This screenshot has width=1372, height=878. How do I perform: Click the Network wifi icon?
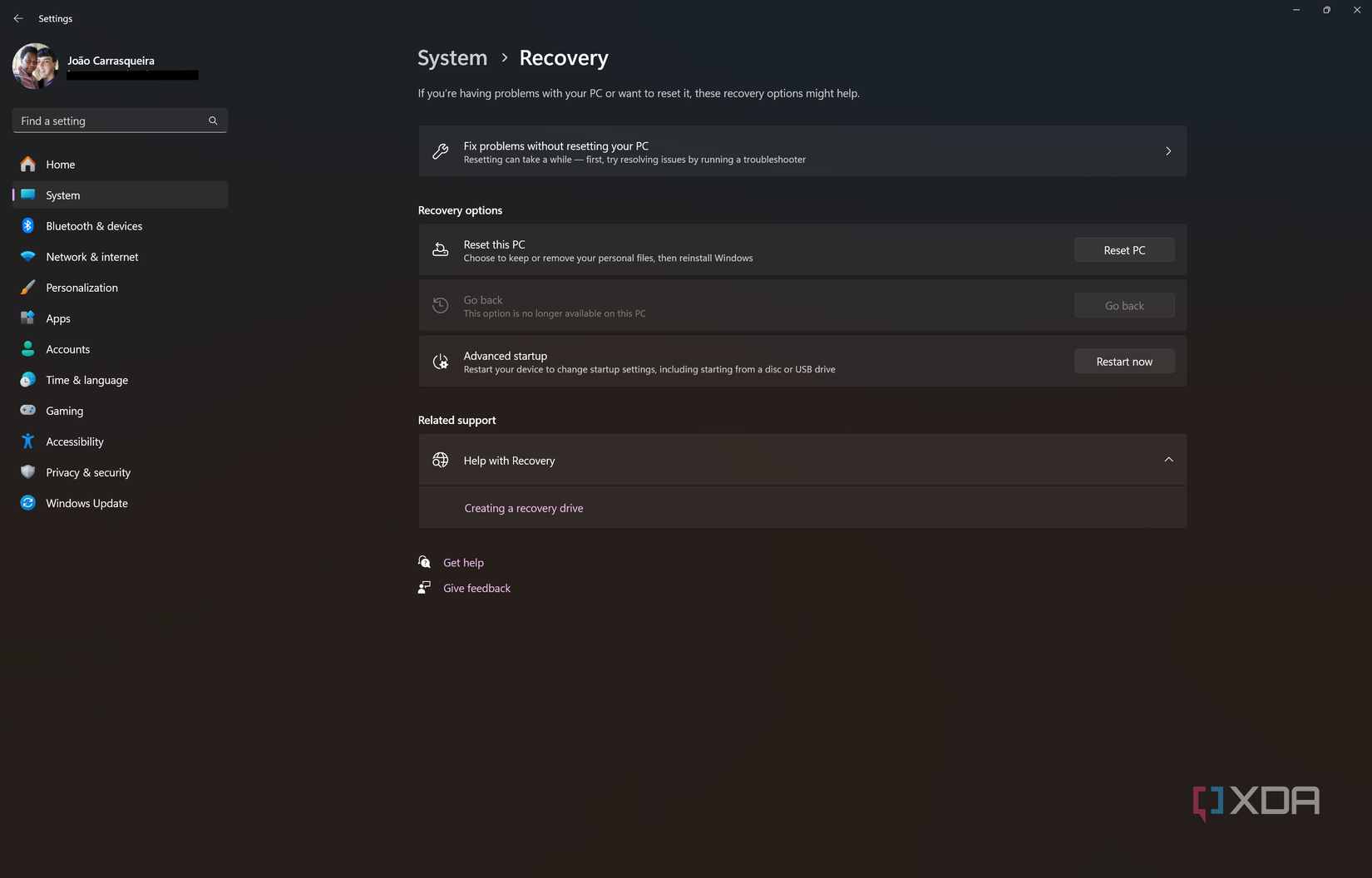(28, 256)
